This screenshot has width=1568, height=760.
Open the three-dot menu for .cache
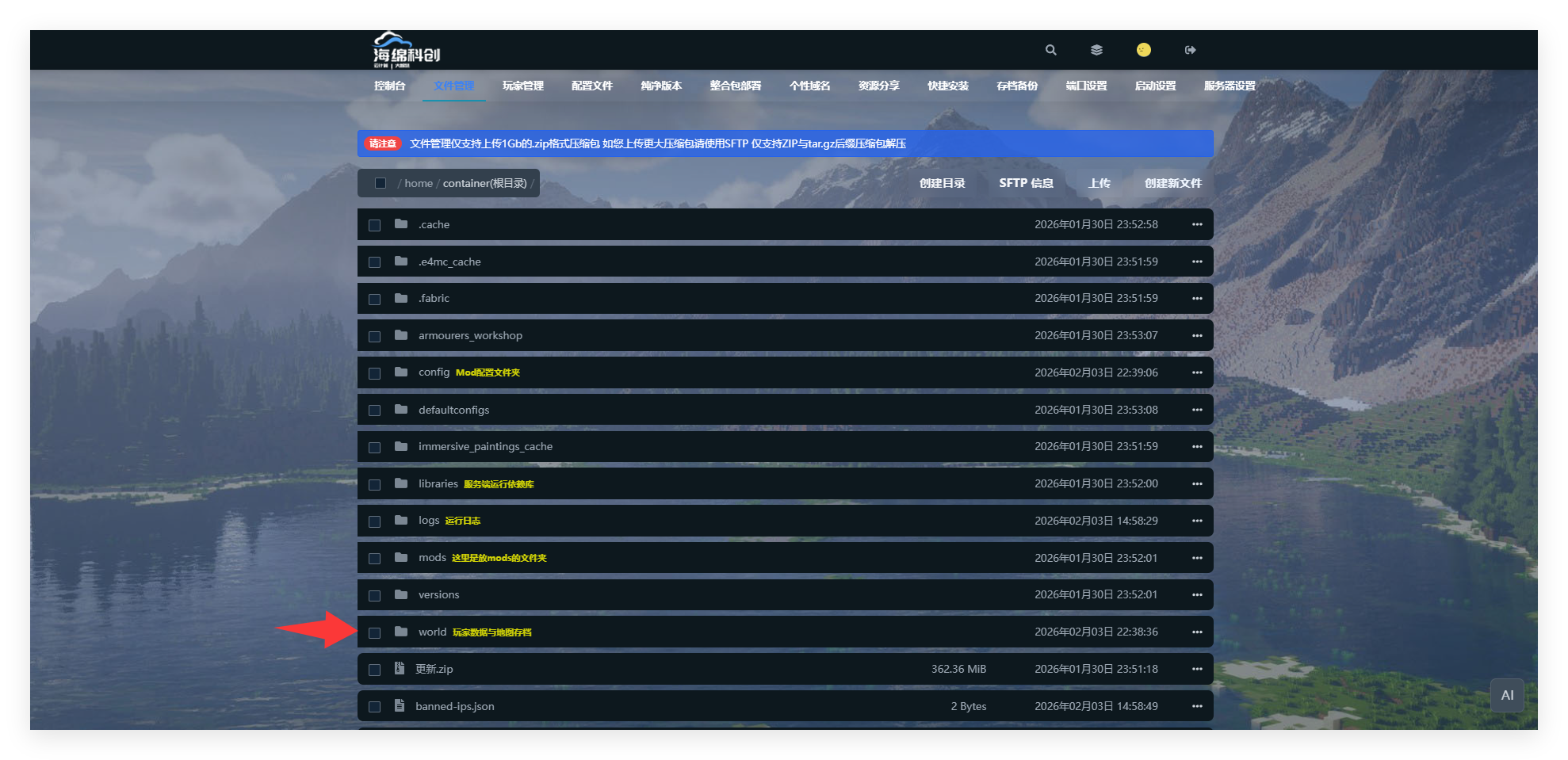(1197, 225)
